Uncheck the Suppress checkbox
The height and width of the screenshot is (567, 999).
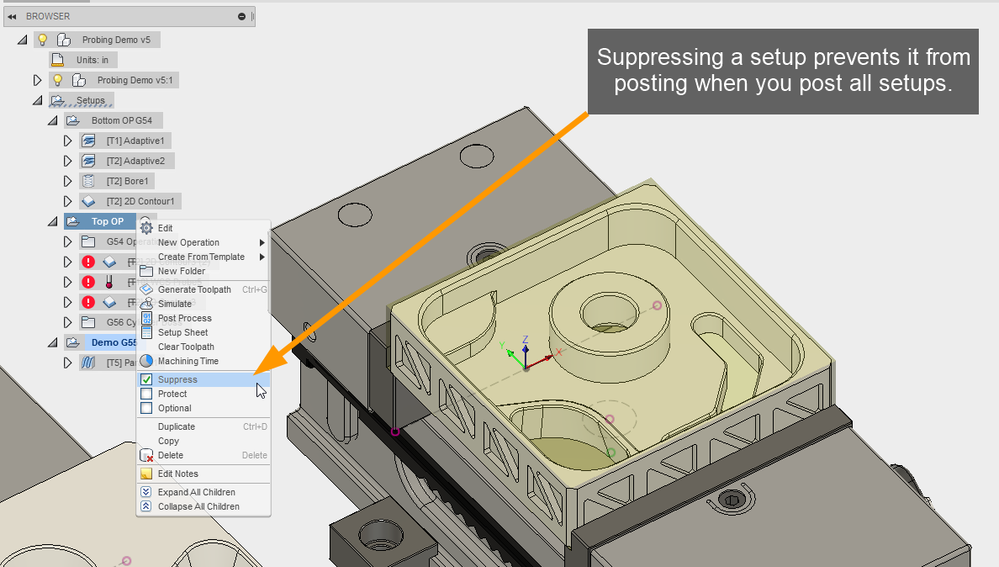click(147, 379)
